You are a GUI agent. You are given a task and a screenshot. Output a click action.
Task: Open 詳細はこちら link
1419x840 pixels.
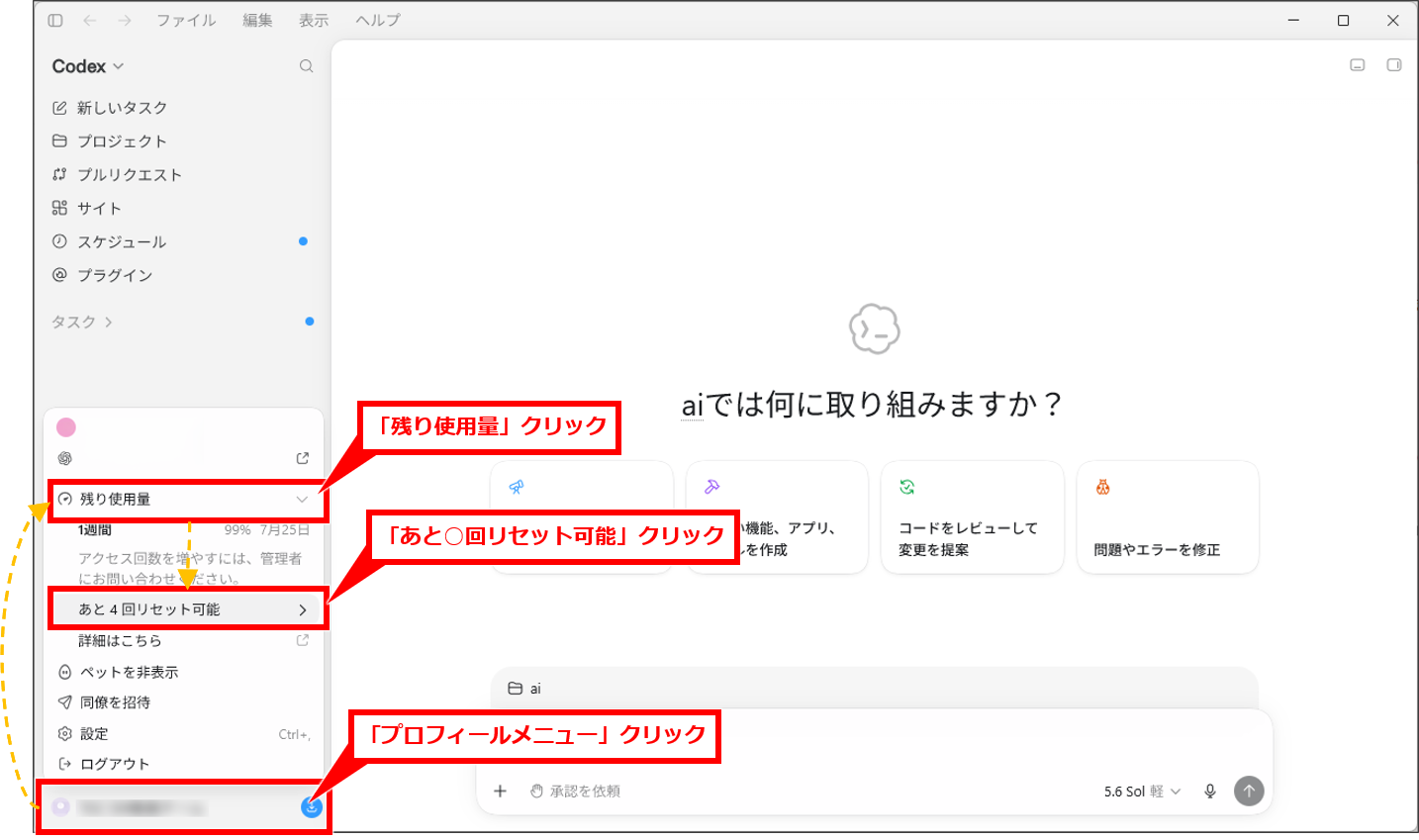click(x=184, y=641)
